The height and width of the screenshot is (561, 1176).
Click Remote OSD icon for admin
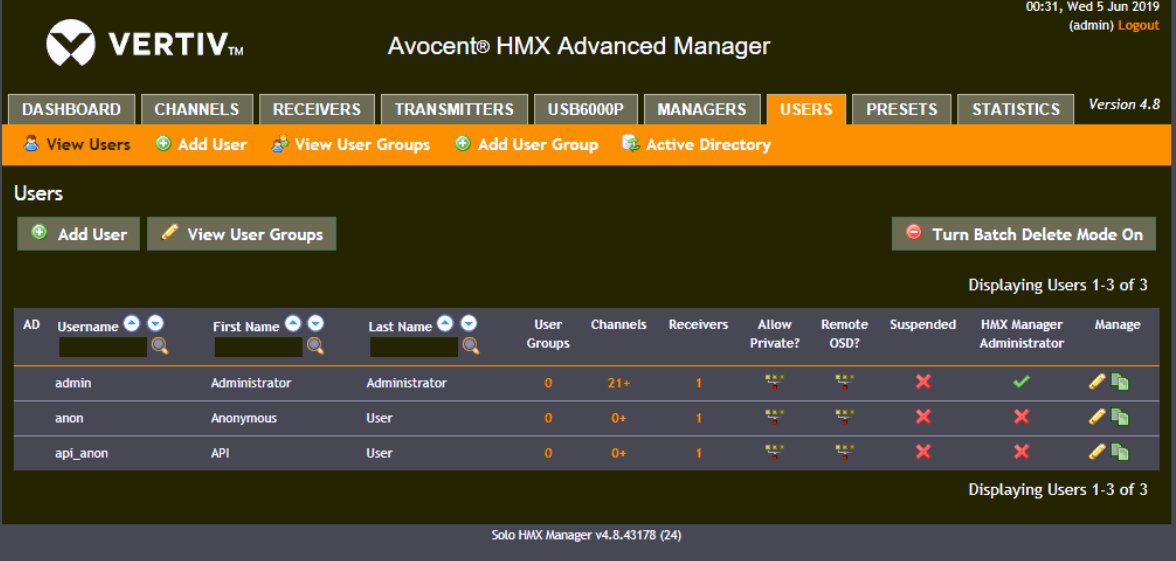pos(844,382)
